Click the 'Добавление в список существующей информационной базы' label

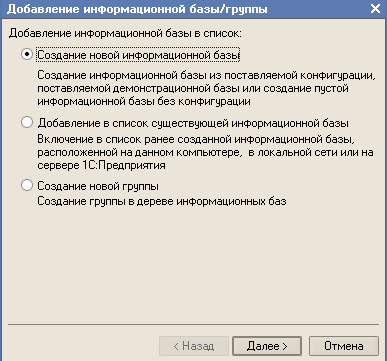193,123
